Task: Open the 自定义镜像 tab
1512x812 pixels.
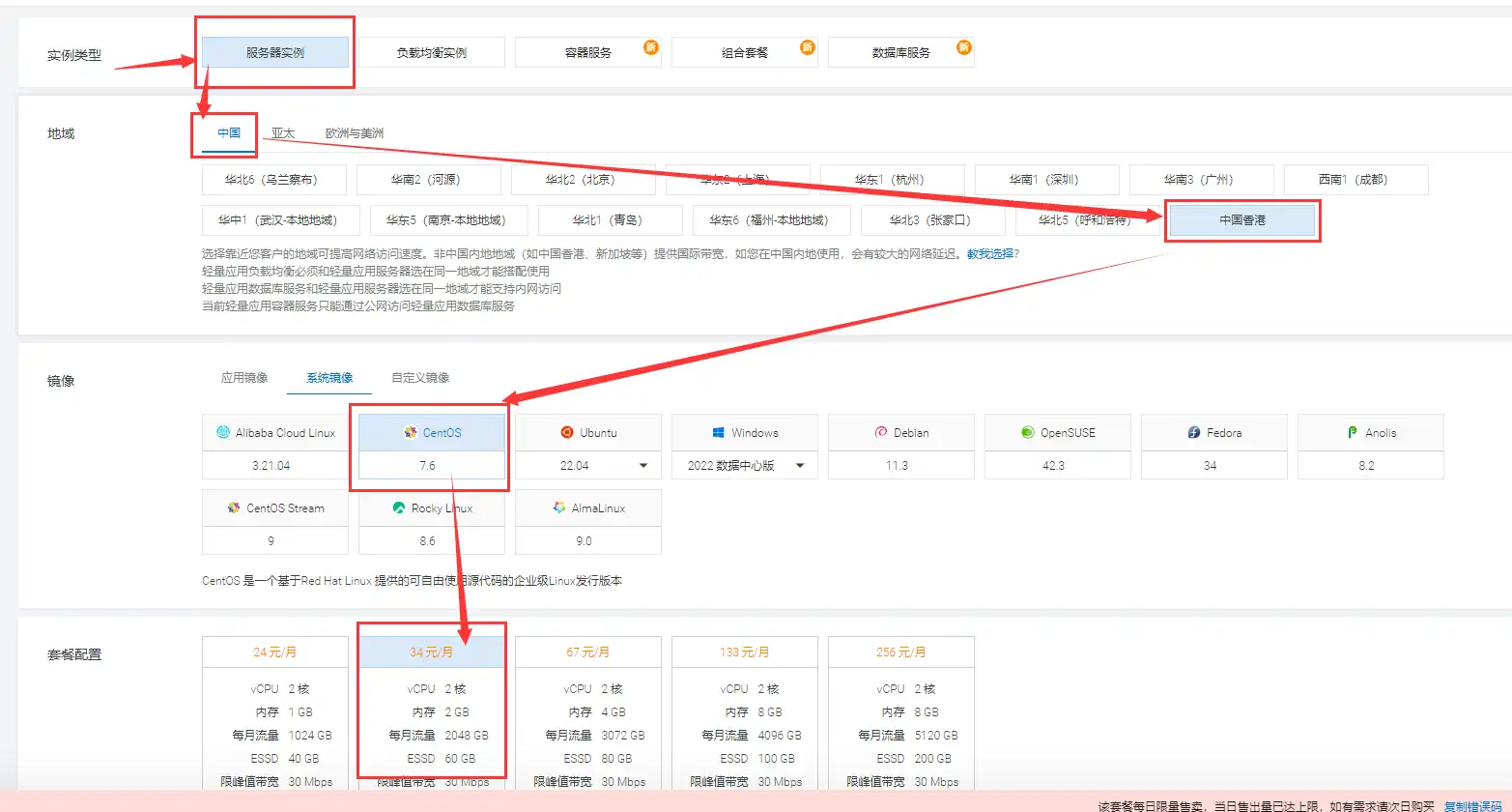Action: point(420,378)
